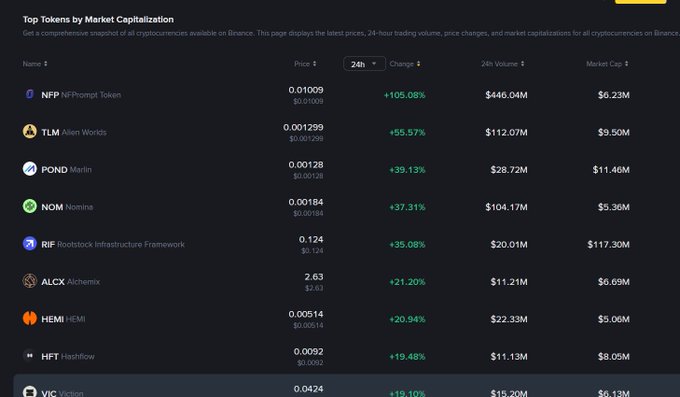Click the POND Marlin logo icon
Image resolution: width=680 pixels, height=397 pixels.
coord(29,168)
